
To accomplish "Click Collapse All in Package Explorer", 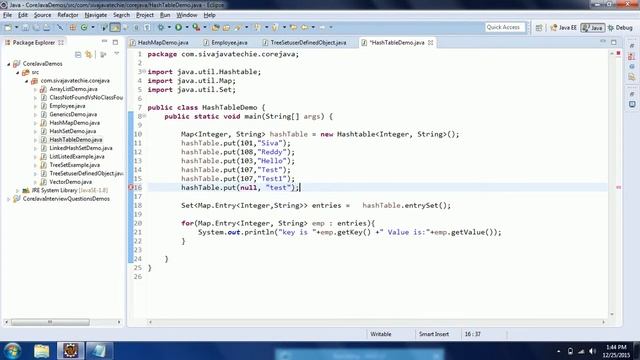I will 78,54.
